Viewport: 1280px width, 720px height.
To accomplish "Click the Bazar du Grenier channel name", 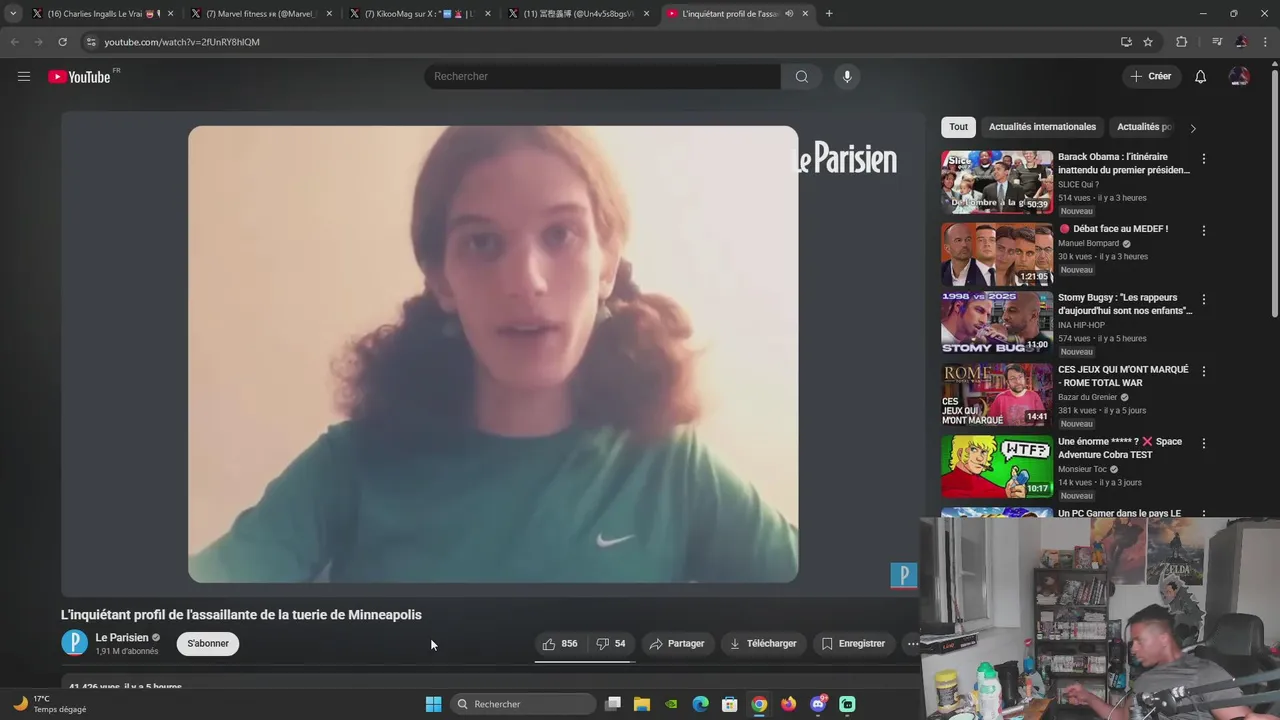I will 1087,397.
